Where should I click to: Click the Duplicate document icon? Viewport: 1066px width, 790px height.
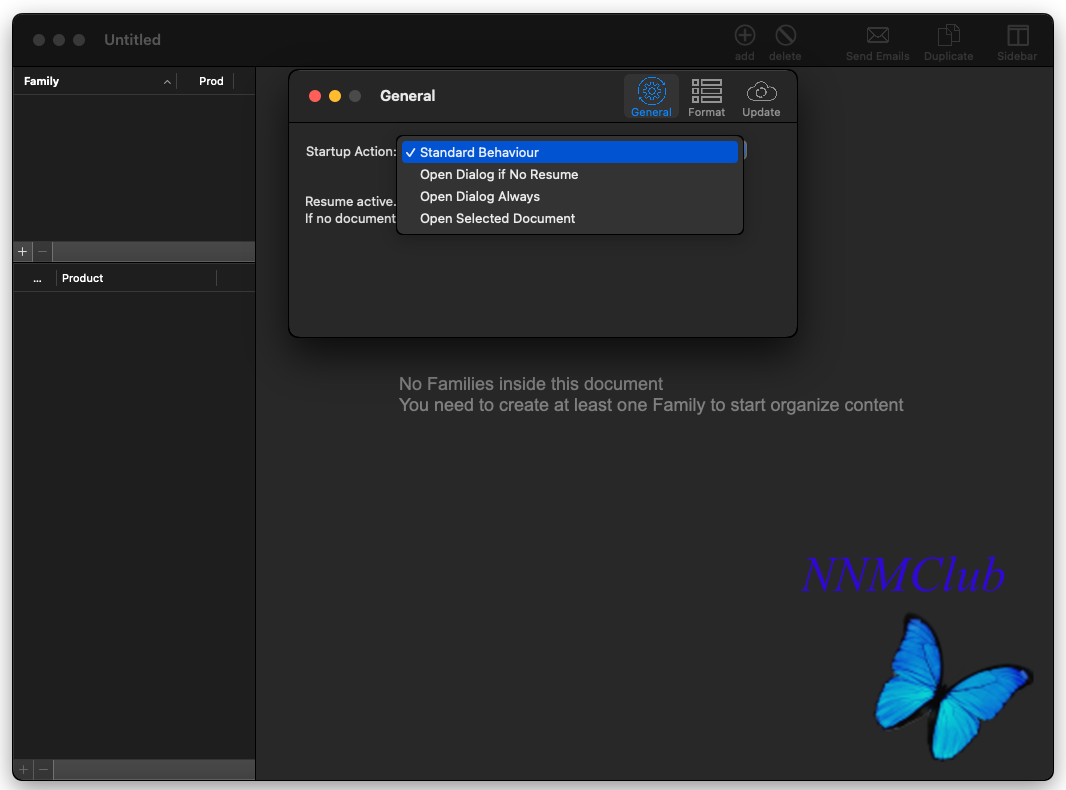pyautogui.click(x=948, y=36)
